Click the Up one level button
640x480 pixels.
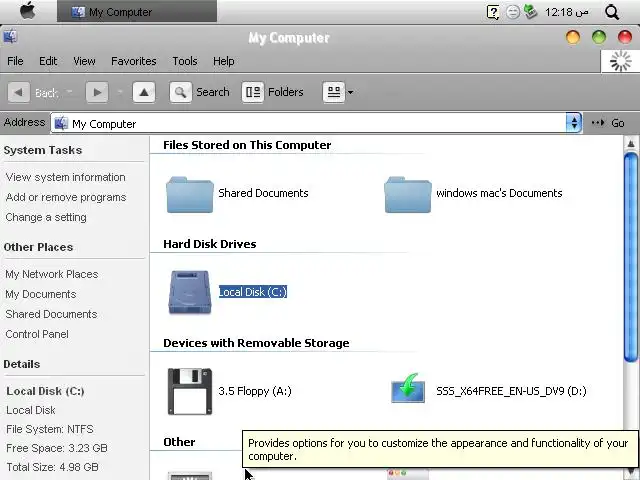coord(144,92)
